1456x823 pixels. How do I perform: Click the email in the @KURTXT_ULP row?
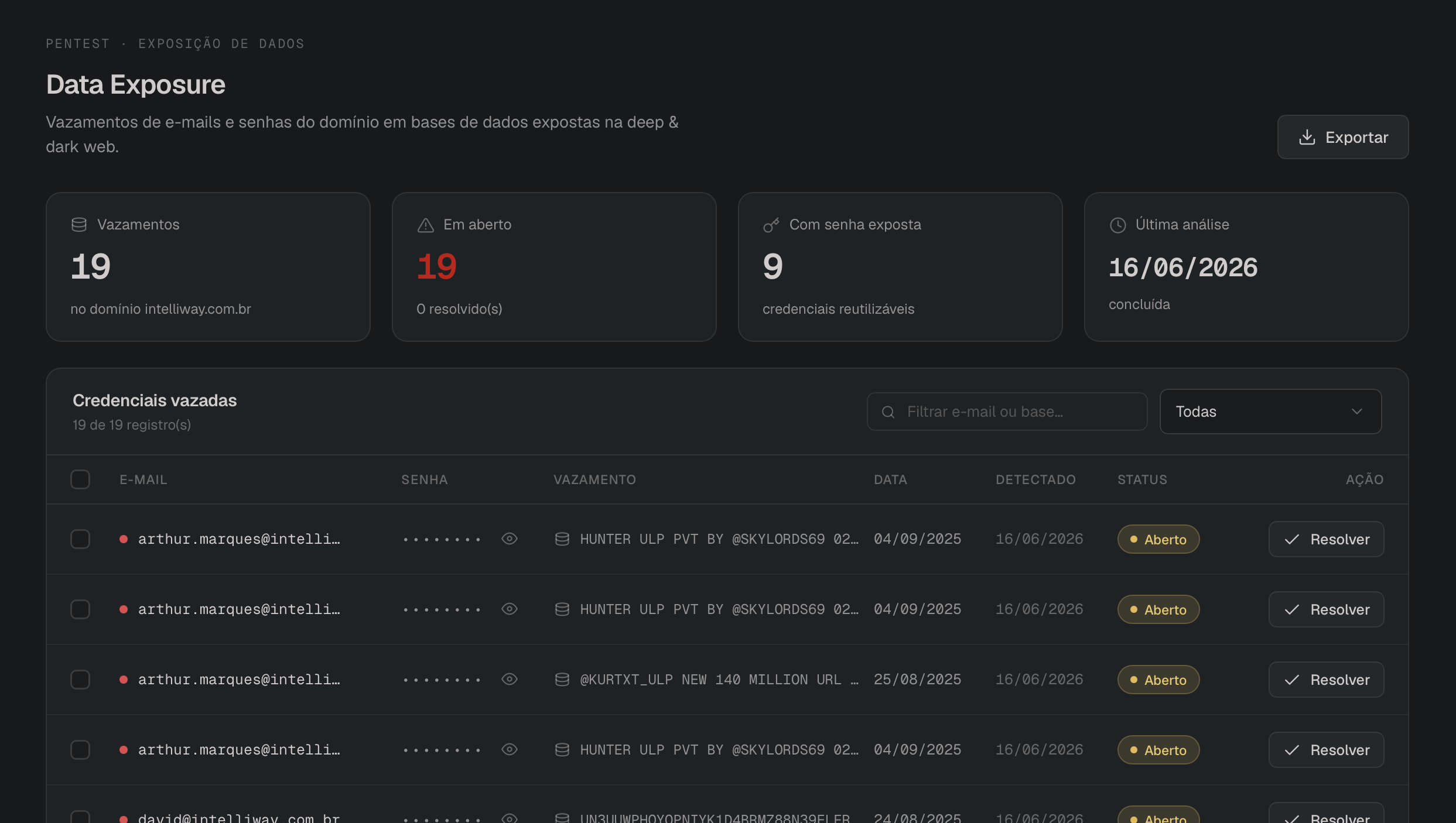239,680
